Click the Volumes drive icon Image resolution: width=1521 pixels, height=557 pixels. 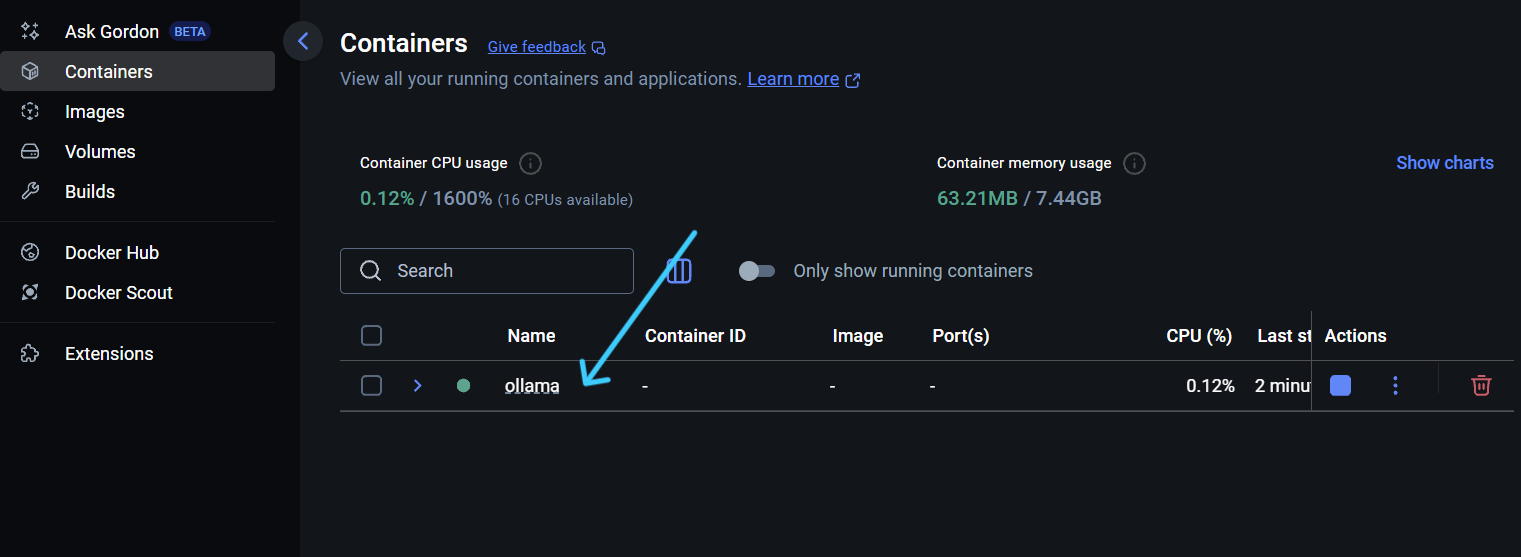click(x=30, y=152)
